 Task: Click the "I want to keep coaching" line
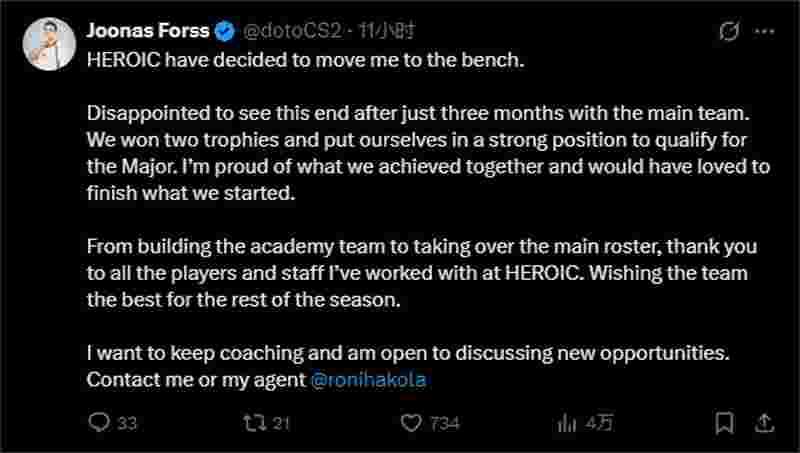(x=408, y=353)
